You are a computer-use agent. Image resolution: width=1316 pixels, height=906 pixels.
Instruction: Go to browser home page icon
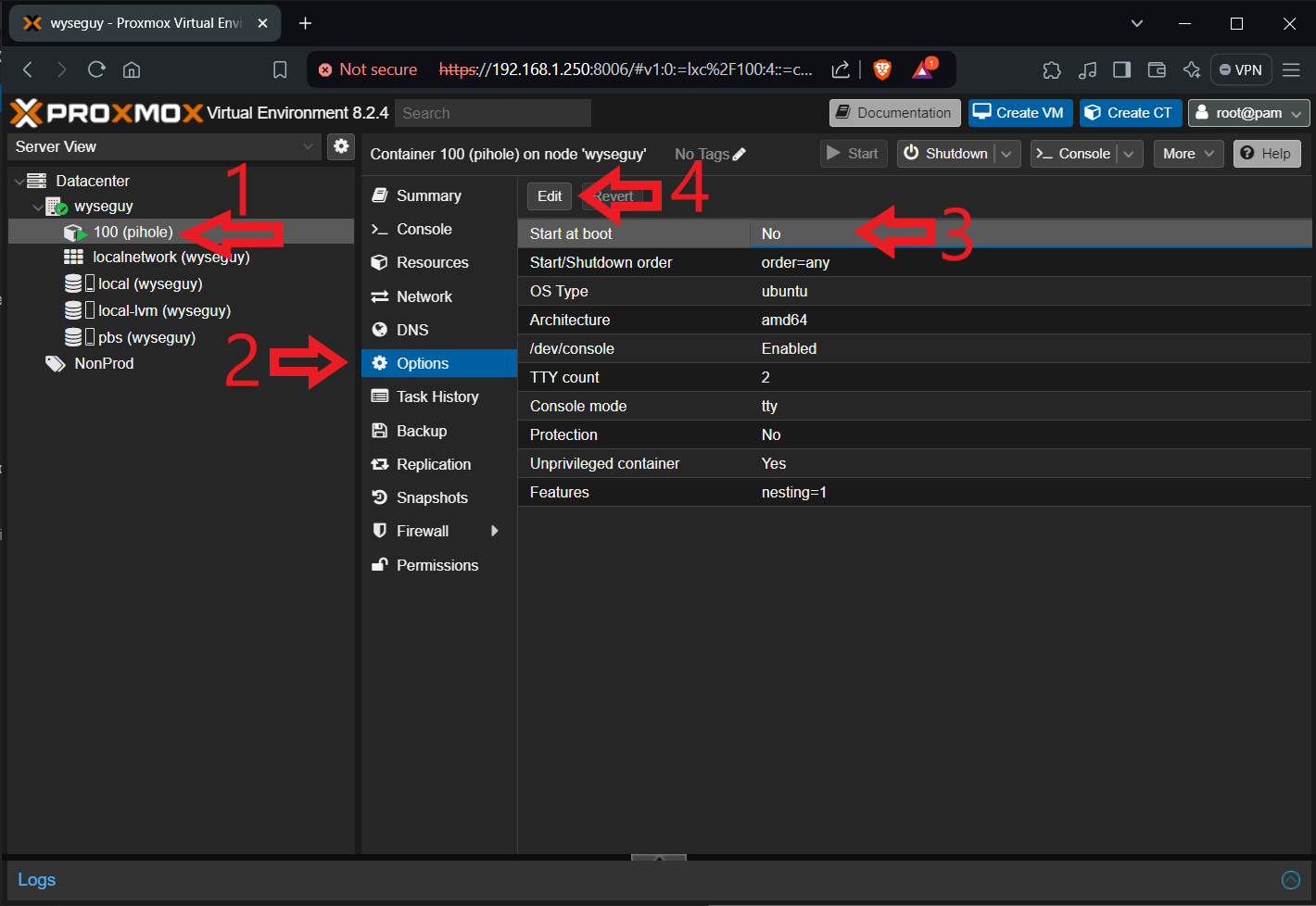pos(132,69)
